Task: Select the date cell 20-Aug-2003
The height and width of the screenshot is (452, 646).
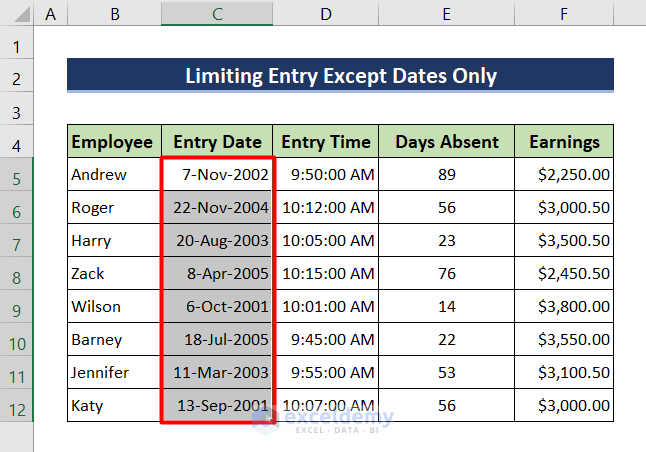Action: tap(217, 241)
